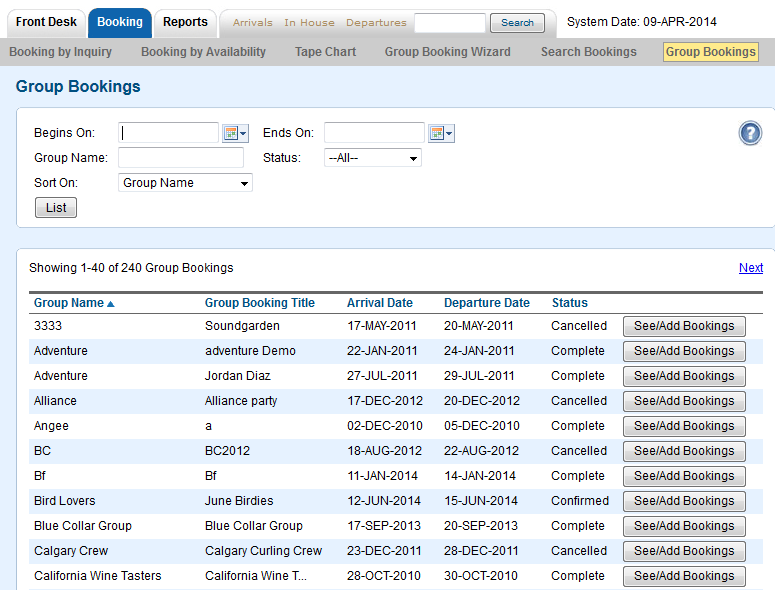
Task: Go to Next page of results
Action: point(751,268)
